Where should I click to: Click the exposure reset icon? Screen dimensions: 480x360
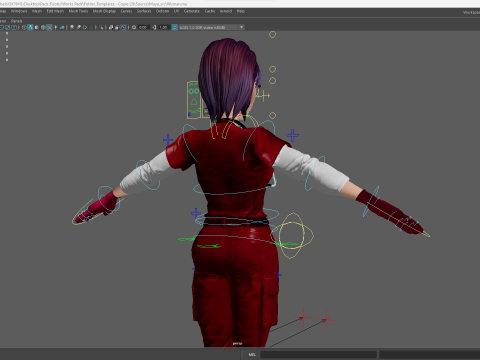click(x=134, y=27)
